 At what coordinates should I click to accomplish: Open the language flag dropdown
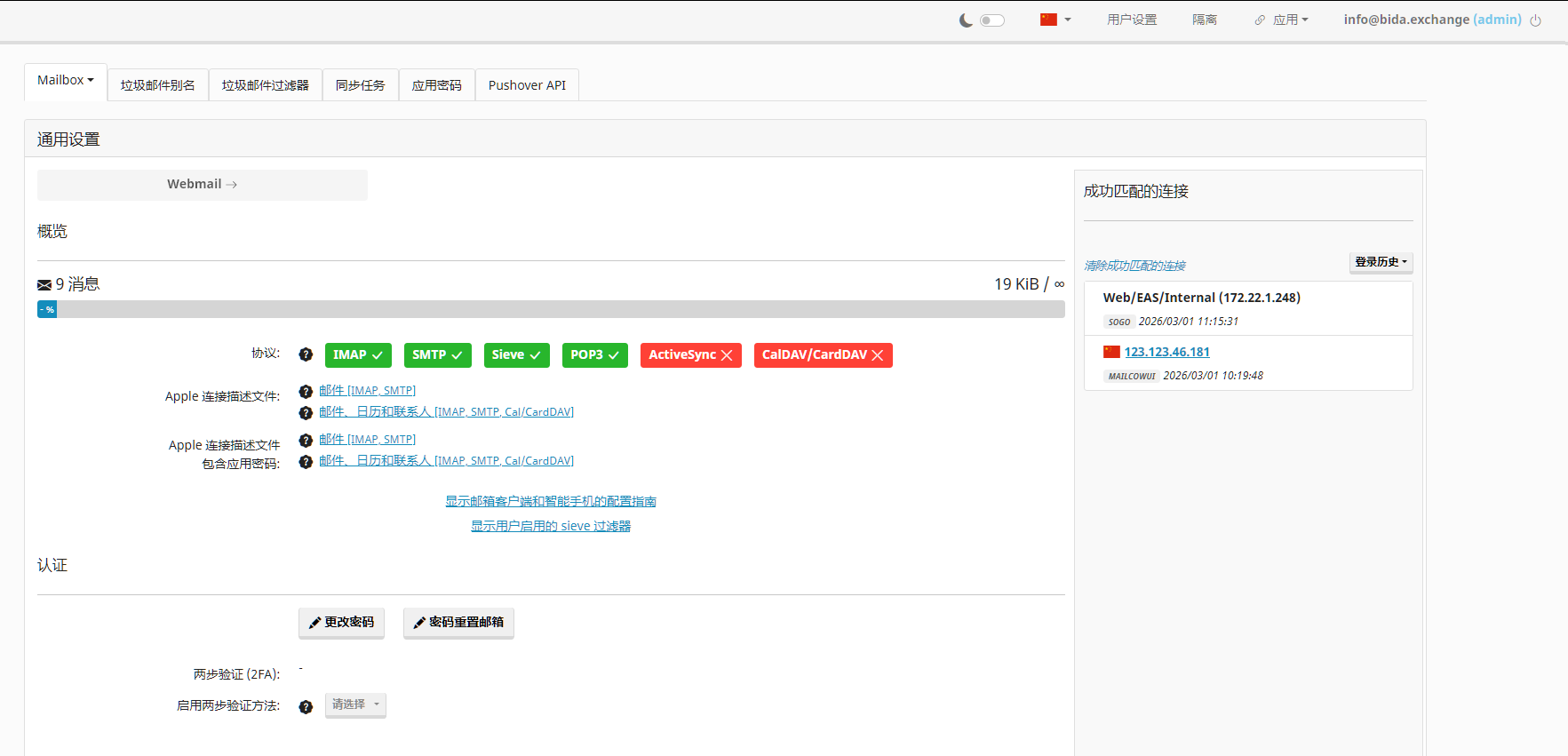[x=1055, y=20]
